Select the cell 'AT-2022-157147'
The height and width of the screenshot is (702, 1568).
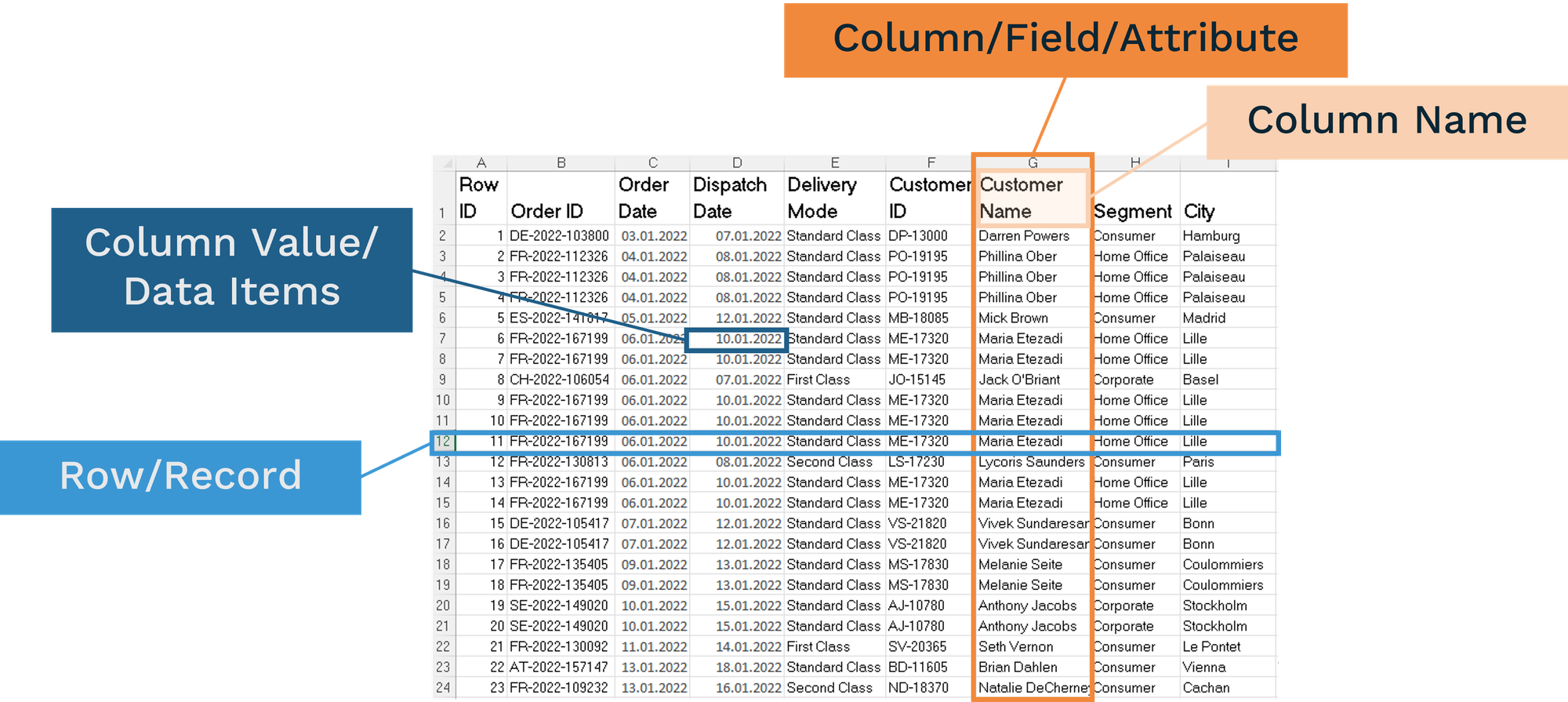(561, 667)
